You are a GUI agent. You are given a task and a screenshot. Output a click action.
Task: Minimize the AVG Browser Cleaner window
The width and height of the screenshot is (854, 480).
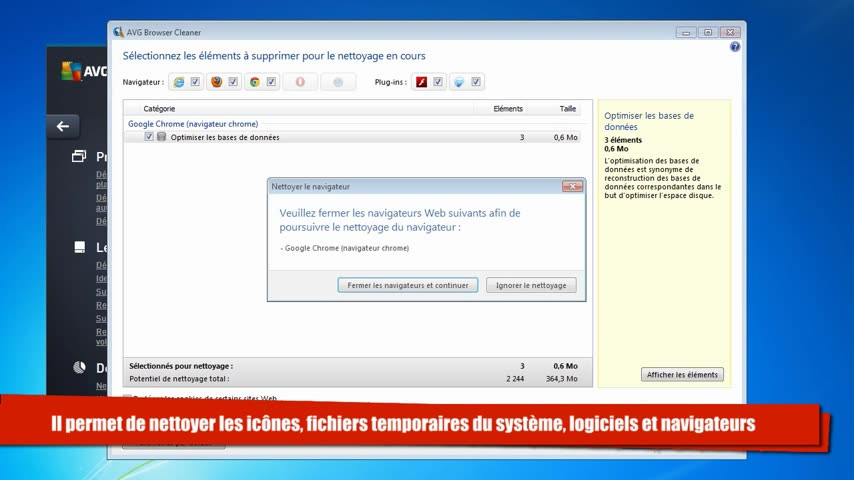(x=686, y=33)
